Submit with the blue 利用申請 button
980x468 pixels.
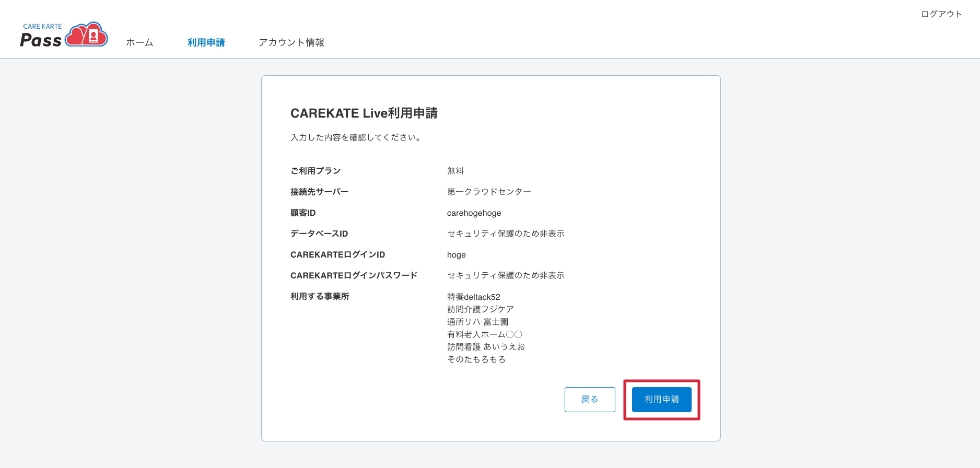coord(661,399)
